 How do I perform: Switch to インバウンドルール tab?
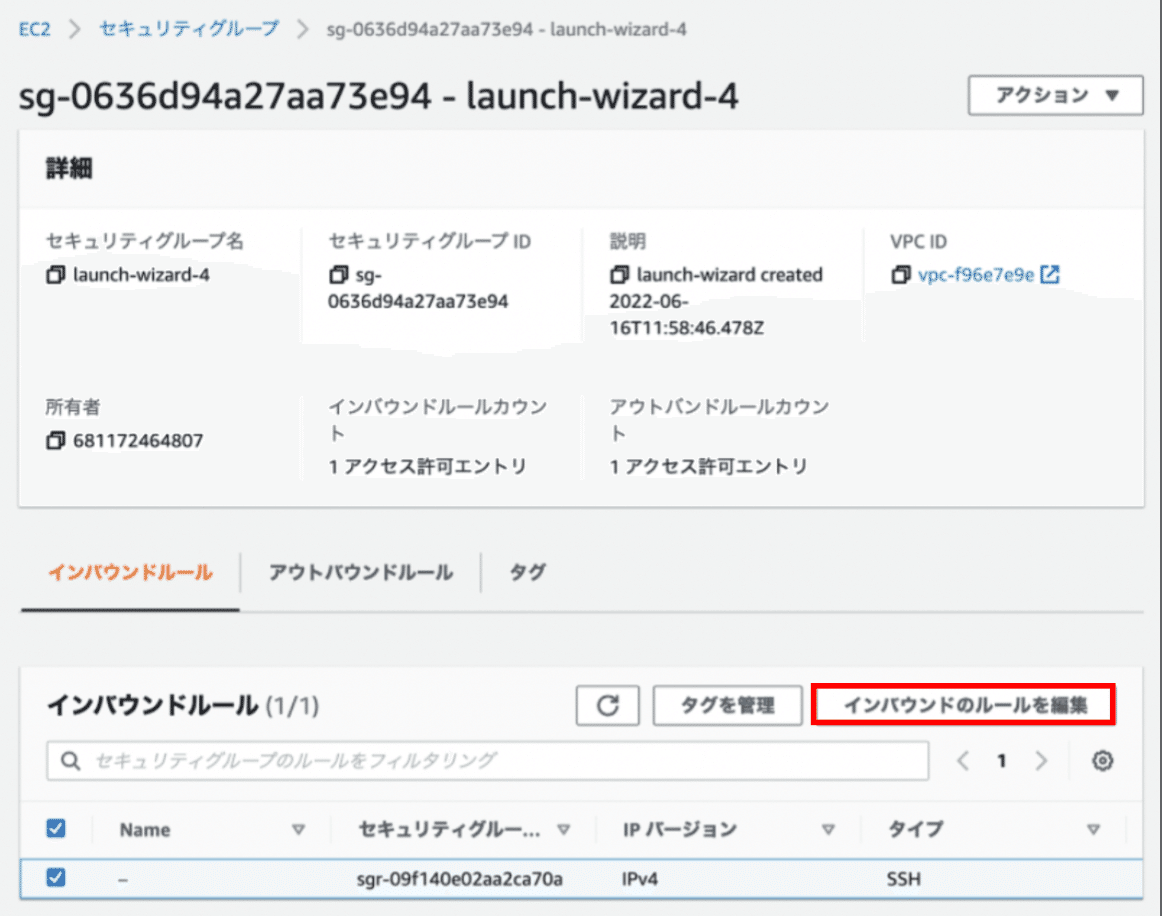pyautogui.click(x=130, y=572)
